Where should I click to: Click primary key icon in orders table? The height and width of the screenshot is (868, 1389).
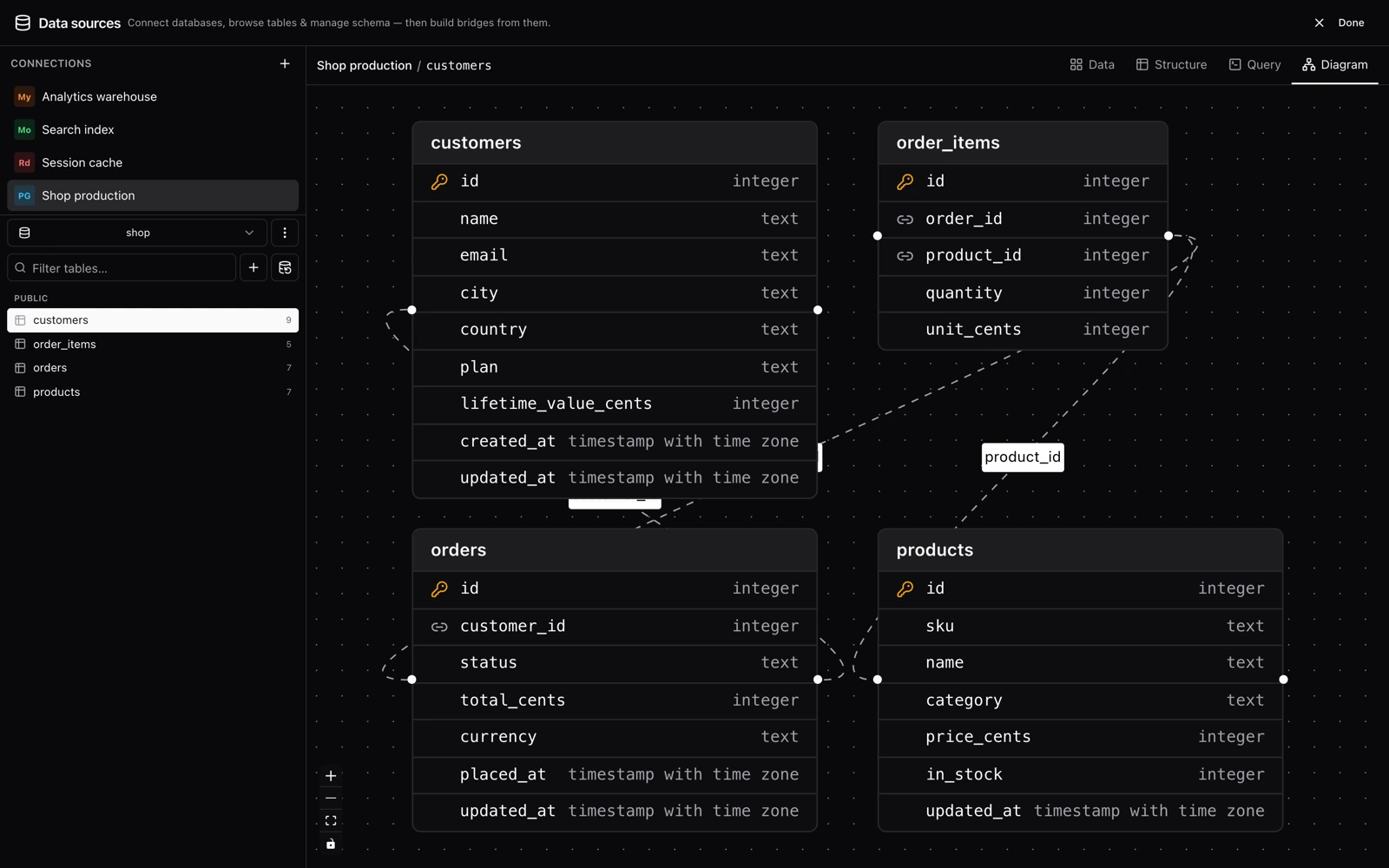pos(439,589)
